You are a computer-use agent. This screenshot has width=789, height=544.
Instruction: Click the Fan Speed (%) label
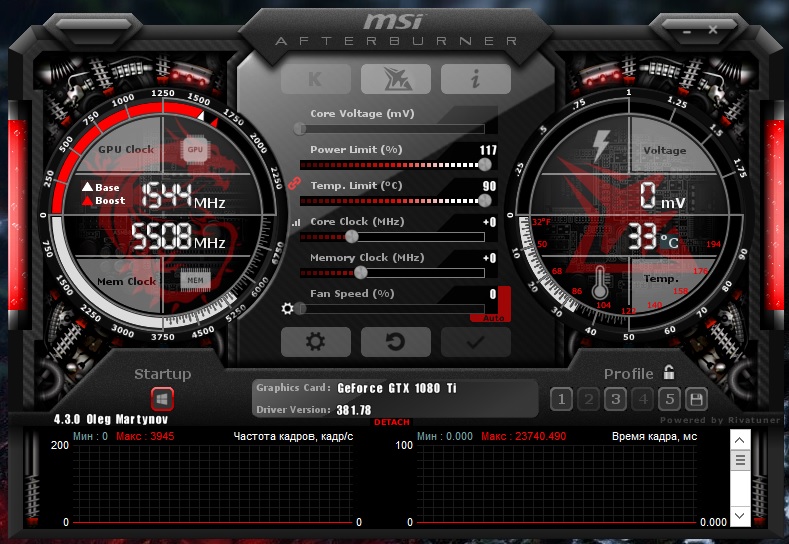(x=352, y=294)
